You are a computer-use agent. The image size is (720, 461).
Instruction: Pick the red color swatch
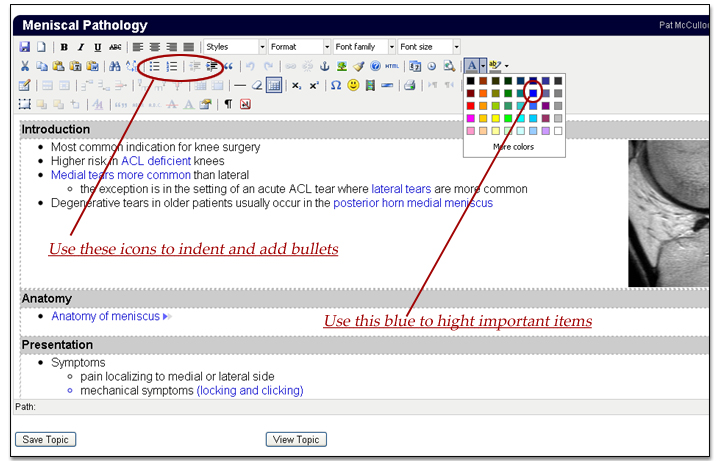pos(471,106)
